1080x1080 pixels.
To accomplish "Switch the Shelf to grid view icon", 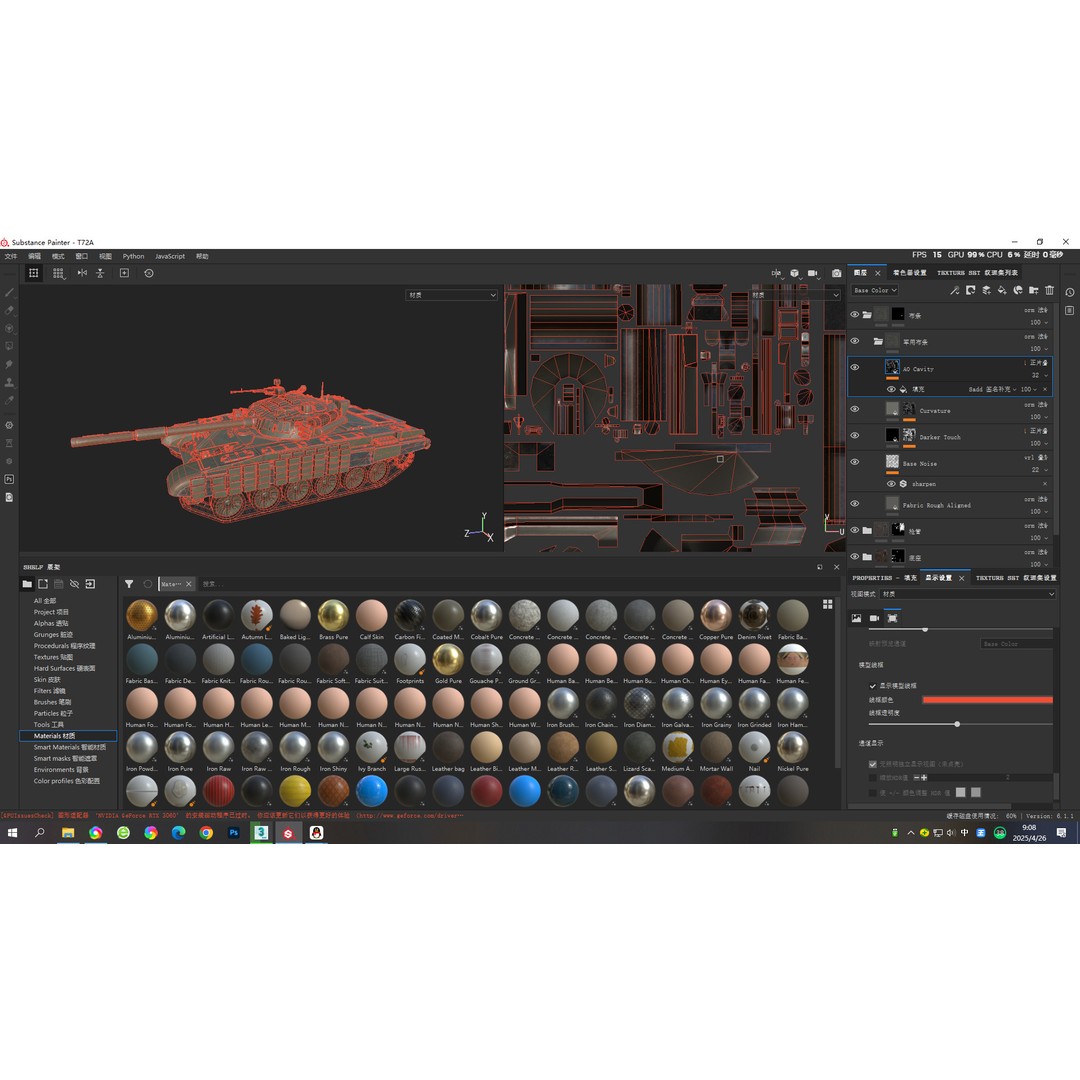I will 827,604.
